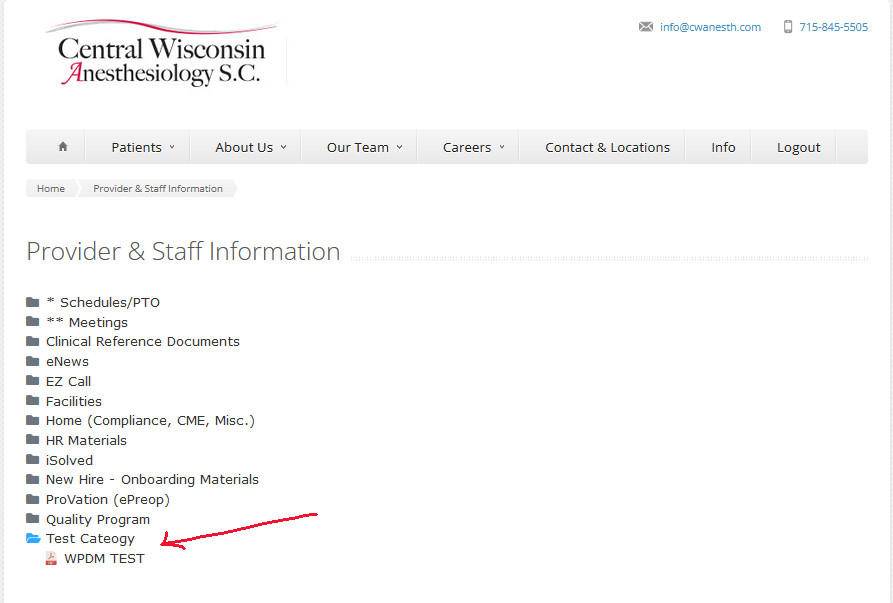
Task: Click Provider & Staff Information breadcrumb
Action: coord(158,188)
